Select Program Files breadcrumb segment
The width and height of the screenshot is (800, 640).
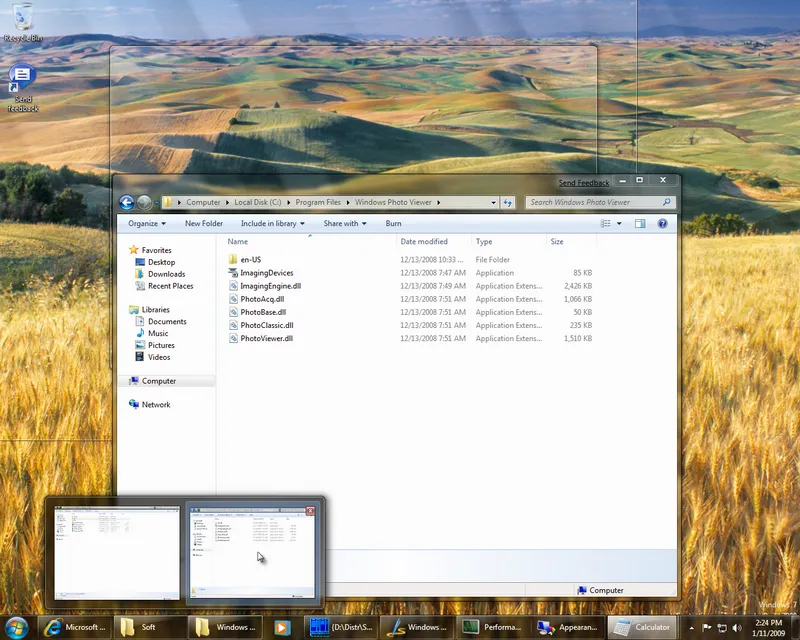point(318,202)
